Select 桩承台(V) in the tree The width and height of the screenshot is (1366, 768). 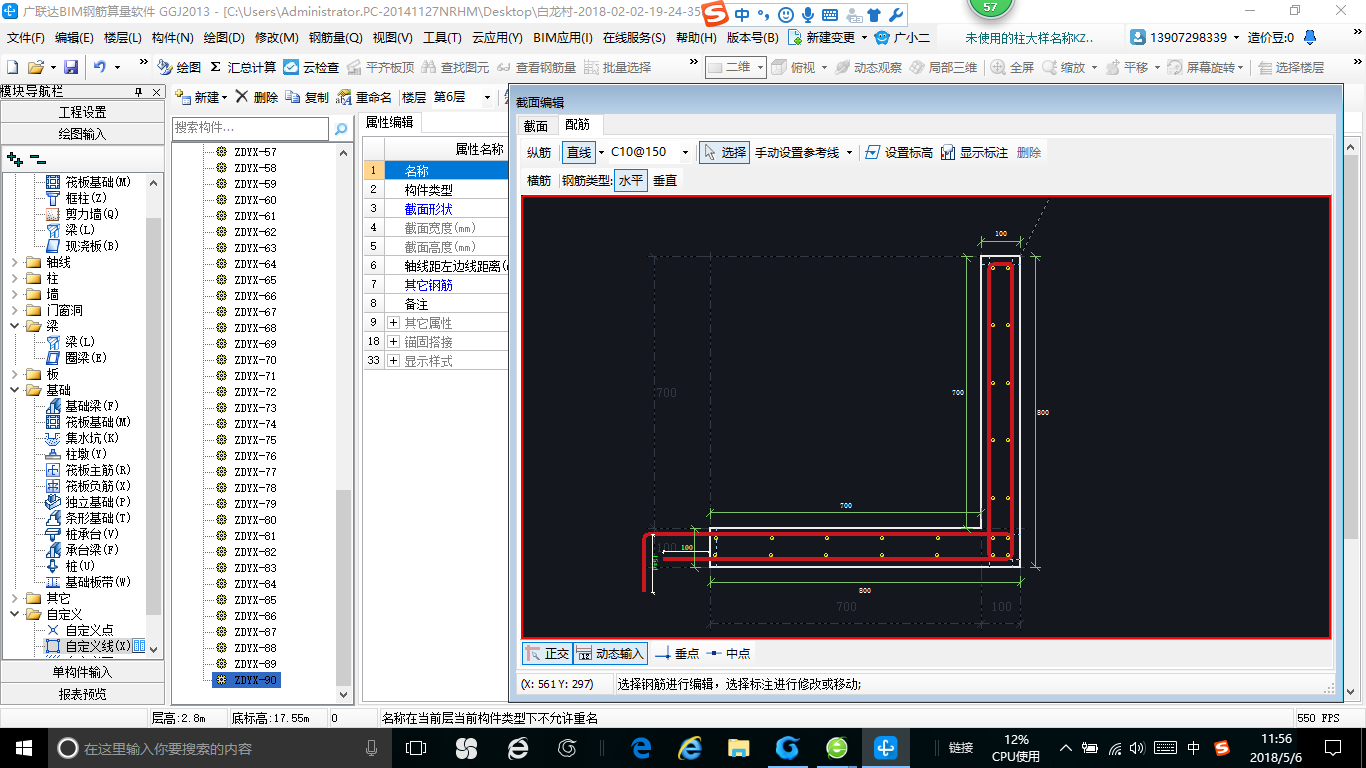[82, 534]
